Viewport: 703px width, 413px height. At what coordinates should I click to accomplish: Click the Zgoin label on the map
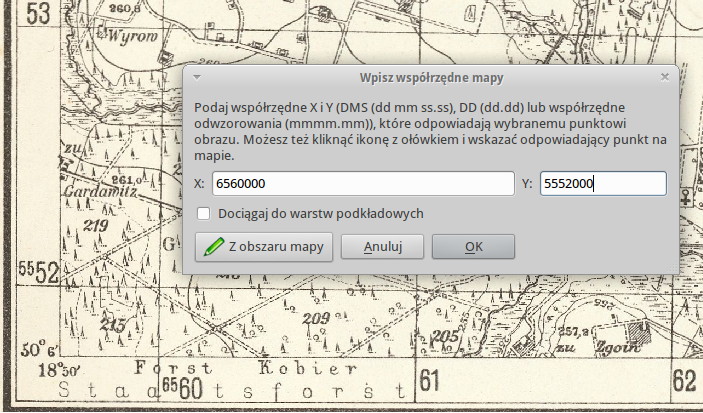pos(618,347)
